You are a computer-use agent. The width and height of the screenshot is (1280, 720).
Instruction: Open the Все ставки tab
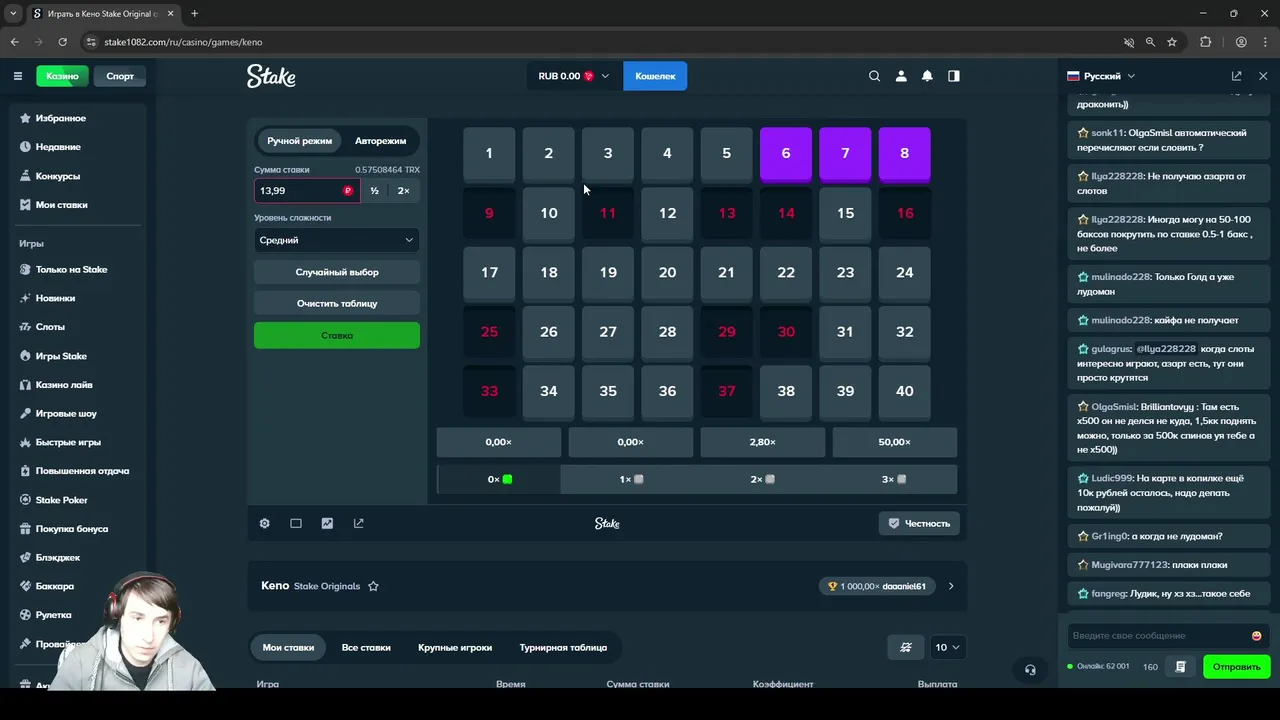click(x=366, y=647)
